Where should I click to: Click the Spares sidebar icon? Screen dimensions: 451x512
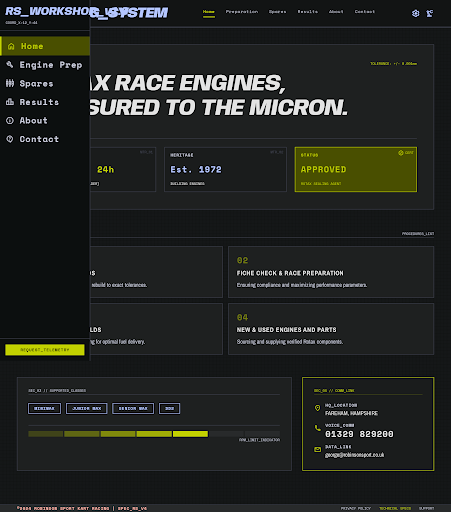pyautogui.click(x=10, y=83)
